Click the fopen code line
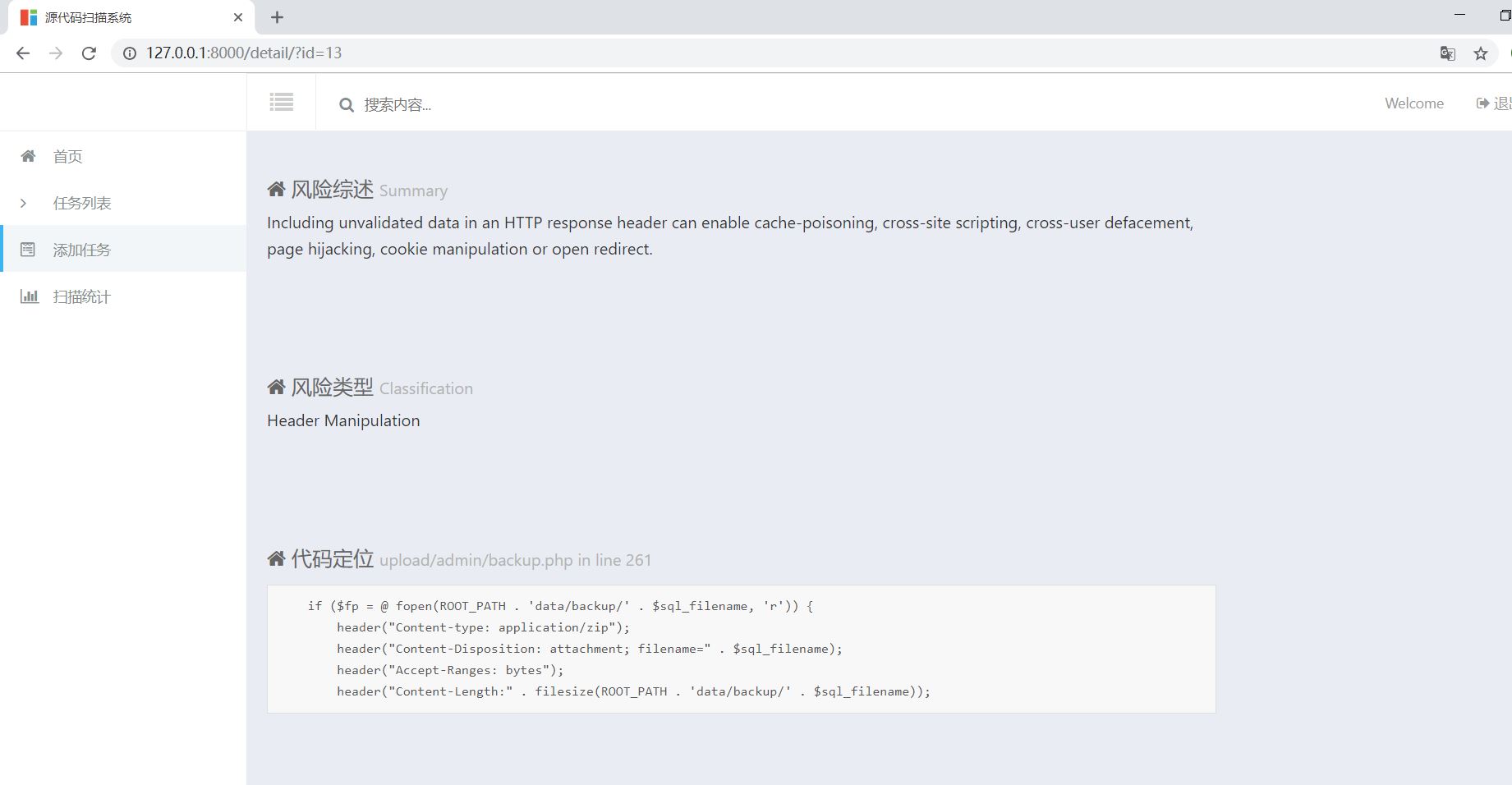 pos(560,606)
